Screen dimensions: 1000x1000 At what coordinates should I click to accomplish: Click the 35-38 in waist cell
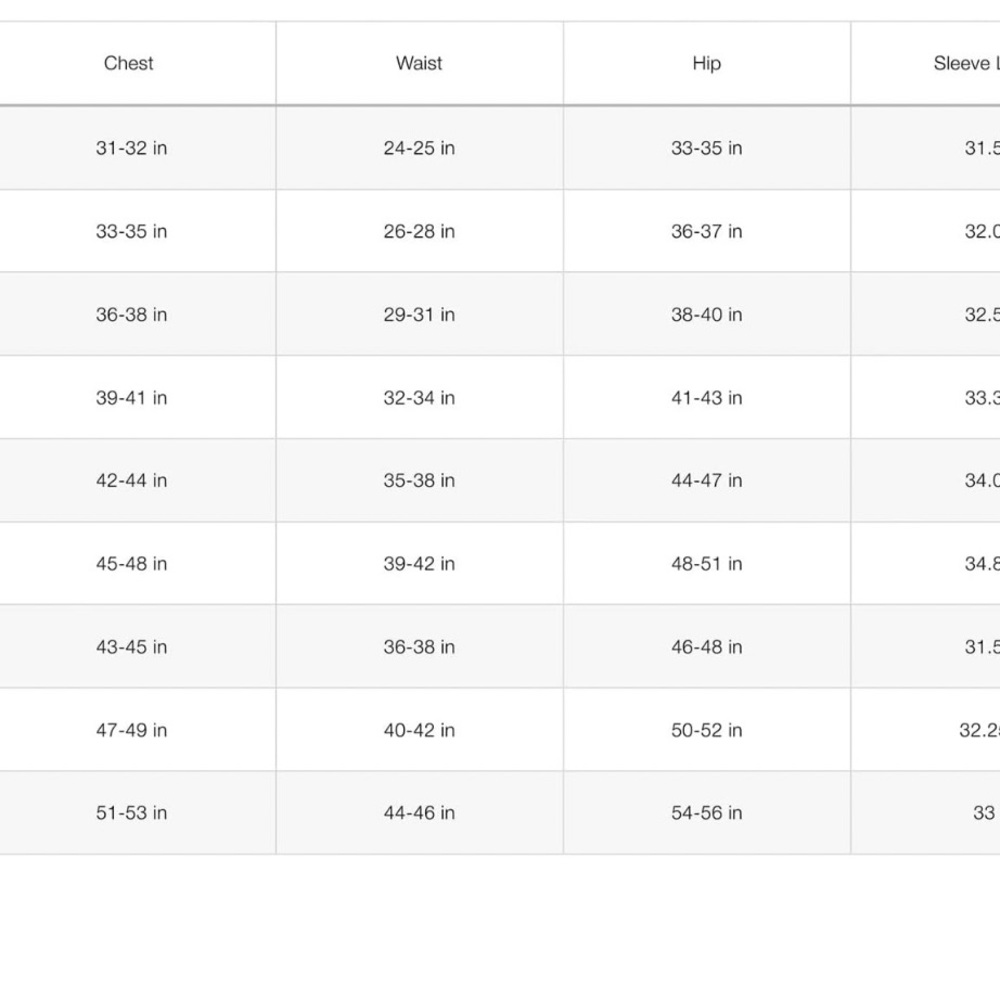420,480
